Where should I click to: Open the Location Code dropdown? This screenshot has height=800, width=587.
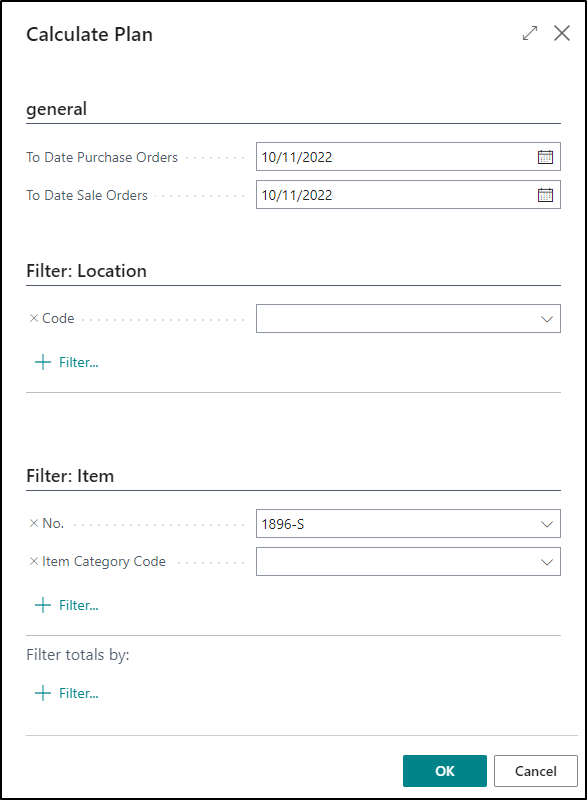point(547,319)
